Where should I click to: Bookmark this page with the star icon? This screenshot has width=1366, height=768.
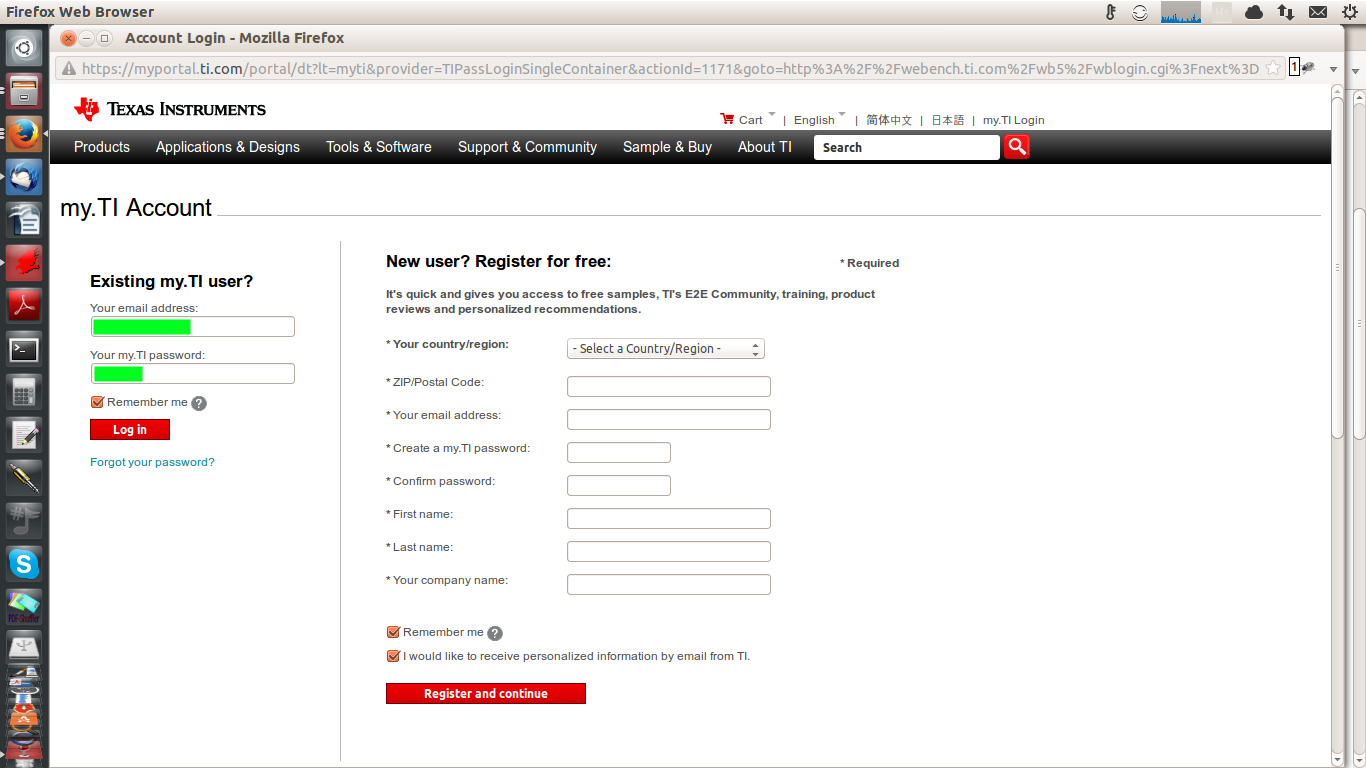(x=1273, y=68)
